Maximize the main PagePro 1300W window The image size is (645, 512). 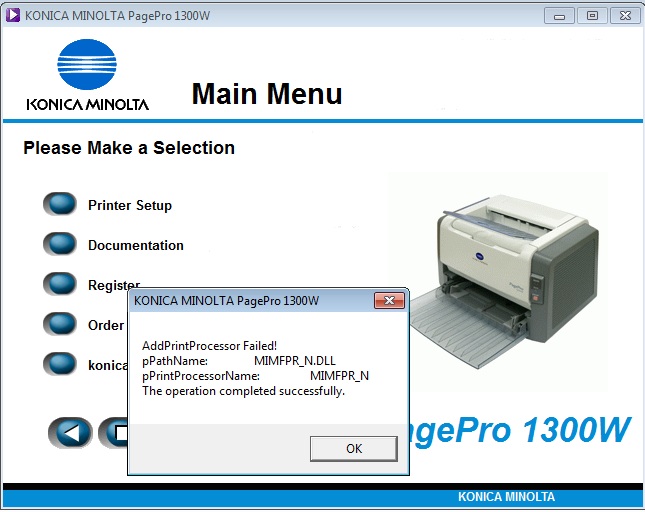pyautogui.click(x=592, y=16)
